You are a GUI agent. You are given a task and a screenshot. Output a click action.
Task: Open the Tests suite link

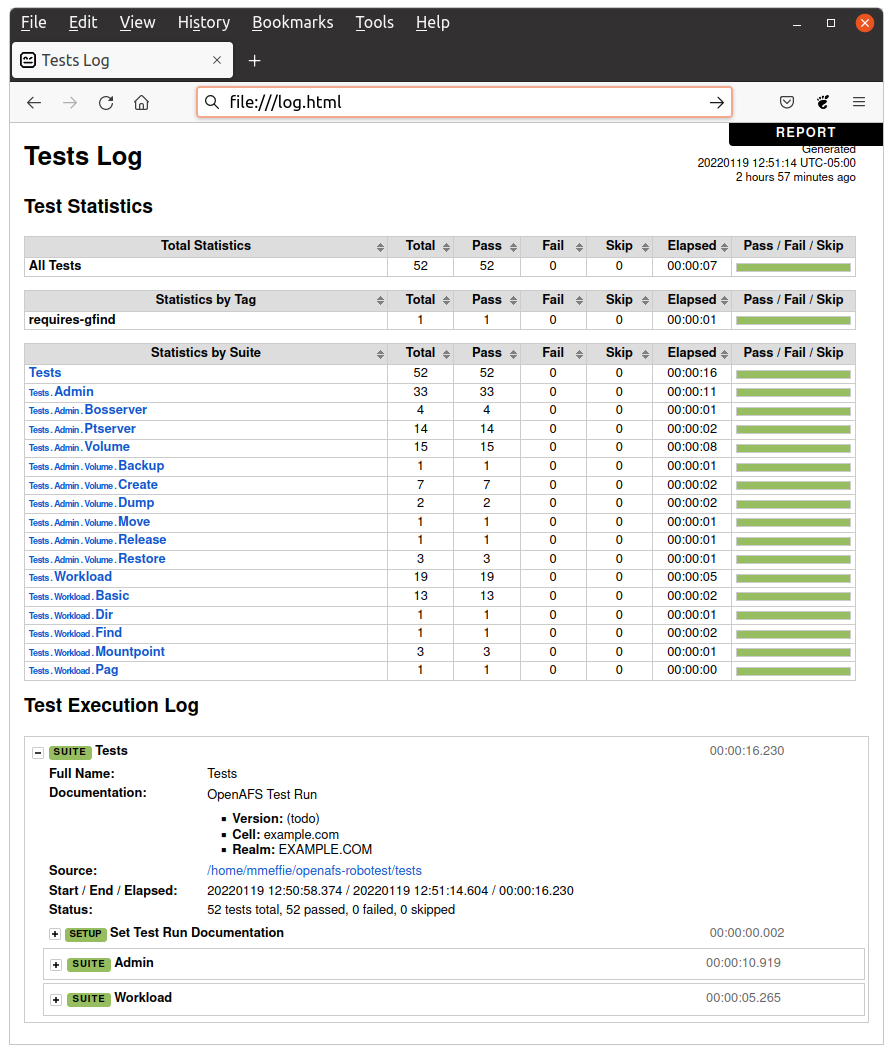click(x=45, y=372)
